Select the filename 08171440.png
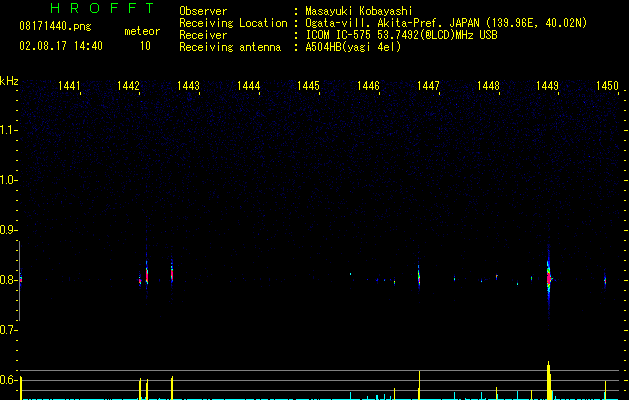This screenshot has width=629, height=400. click(55, 27)
